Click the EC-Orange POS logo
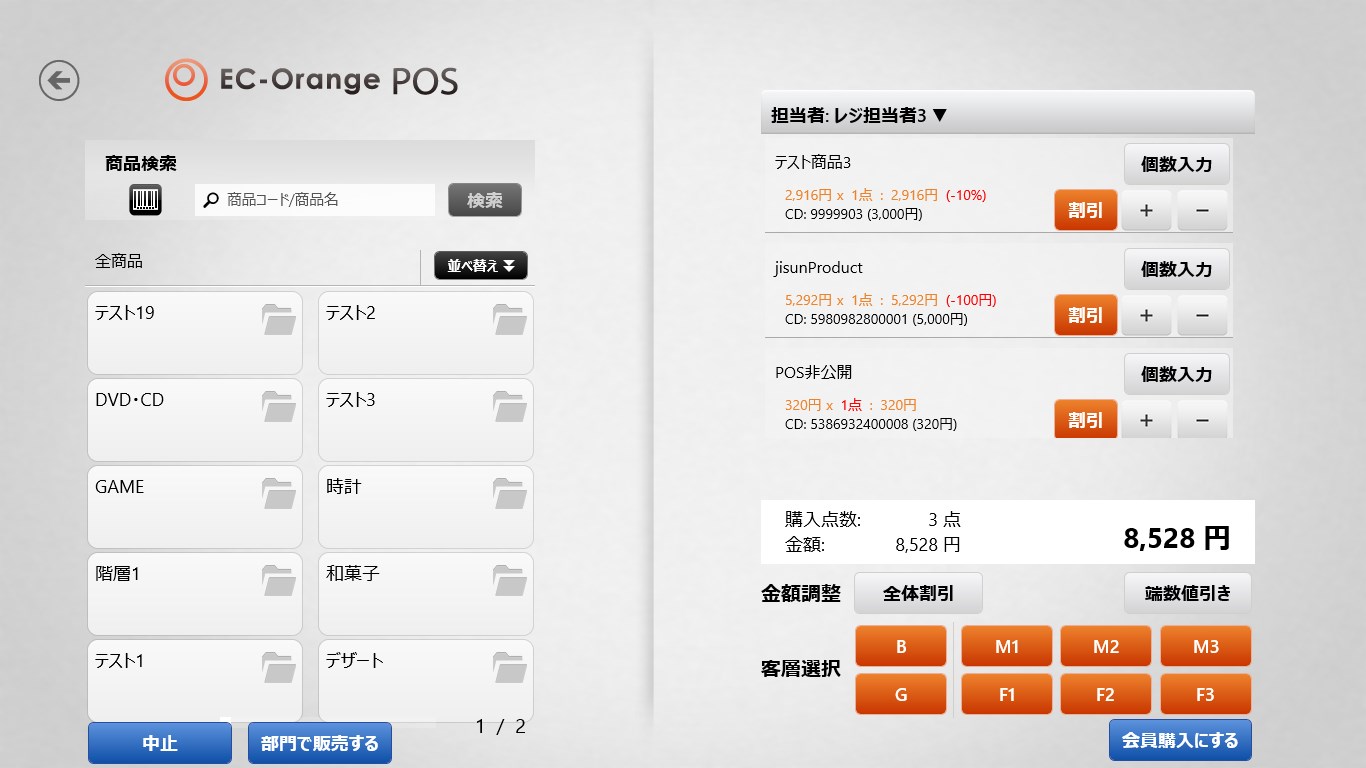This screenshot has height=768, width=1366. click(310, 79)
